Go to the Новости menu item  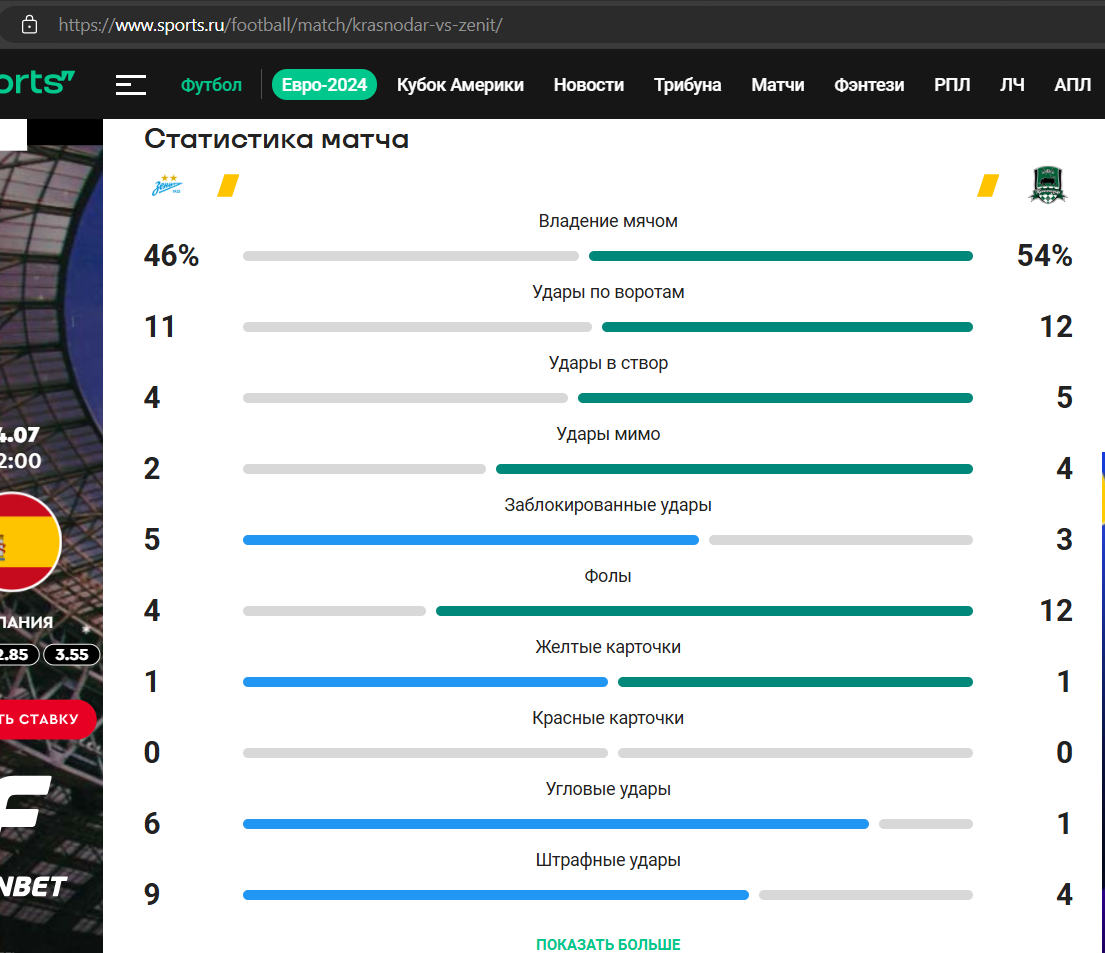point(588,85)
